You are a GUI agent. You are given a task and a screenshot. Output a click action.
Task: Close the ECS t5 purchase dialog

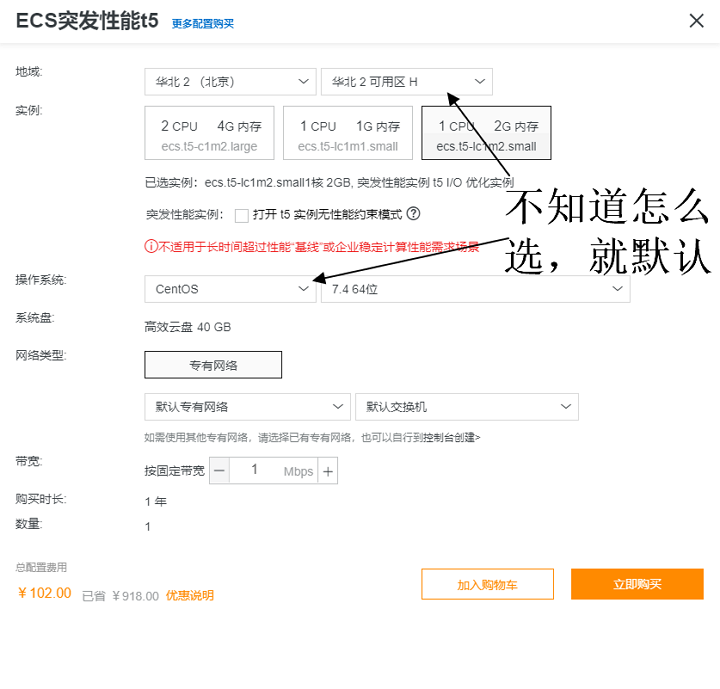696,21
